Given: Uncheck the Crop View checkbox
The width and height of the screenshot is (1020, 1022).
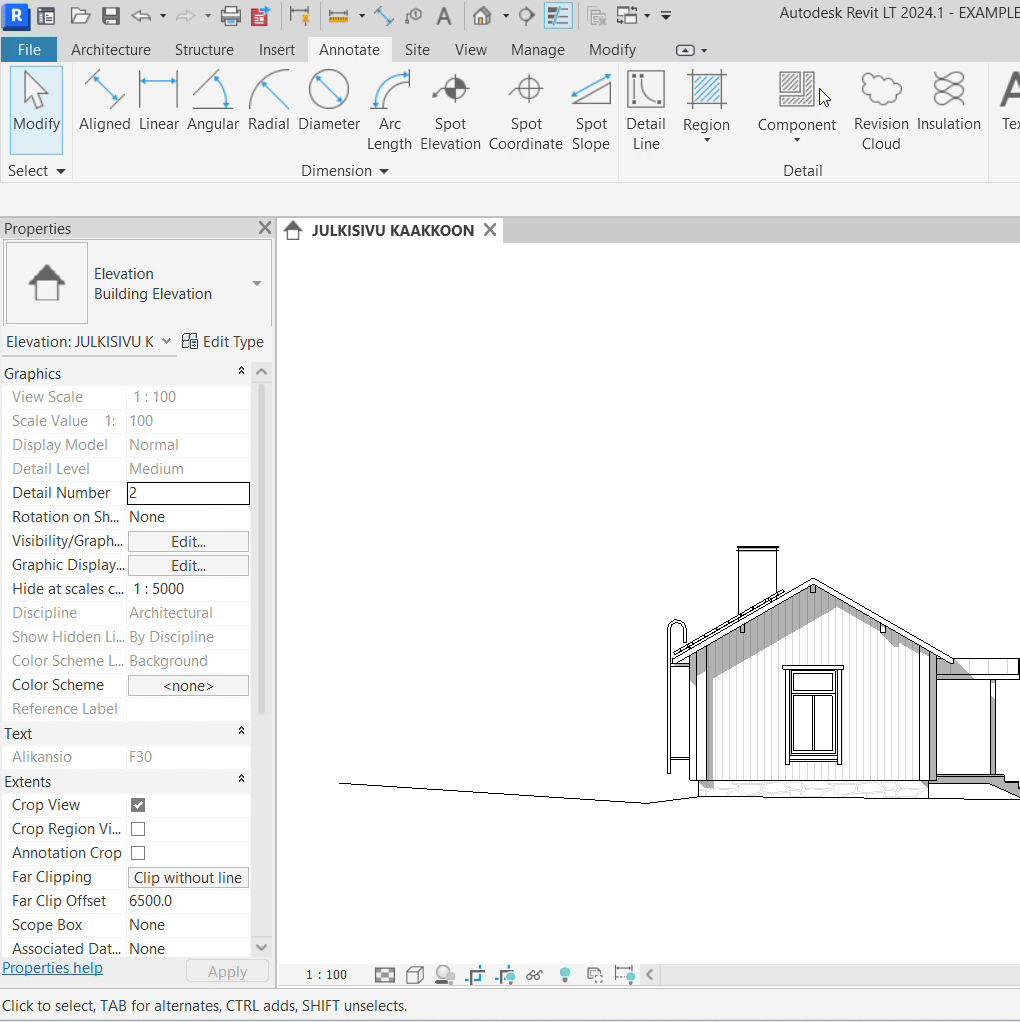Looking at the screenshot, I should 138,805.
